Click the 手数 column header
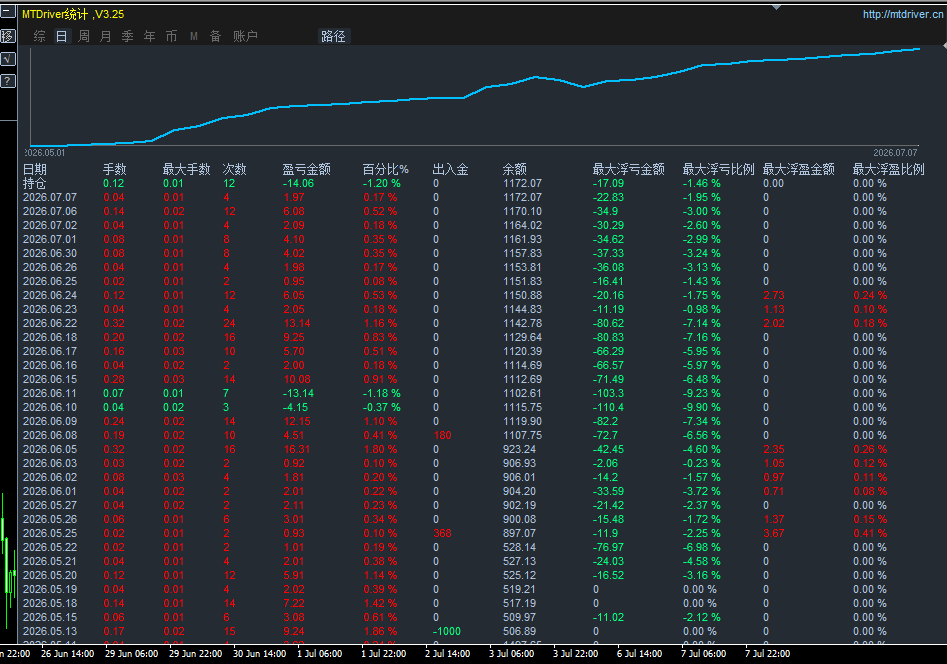Screen dimensions: 947x664 pyautogui.click(x=115, y=169)
